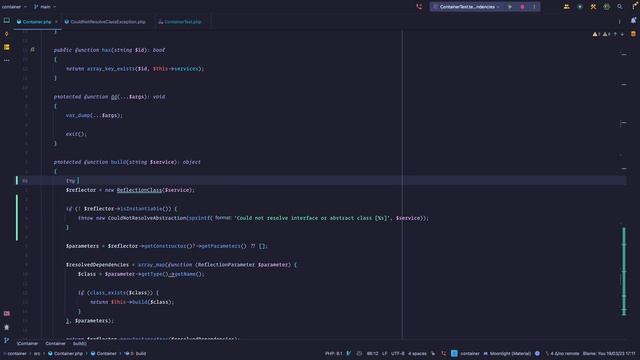Open the LF line separator selector

(384, 354)
